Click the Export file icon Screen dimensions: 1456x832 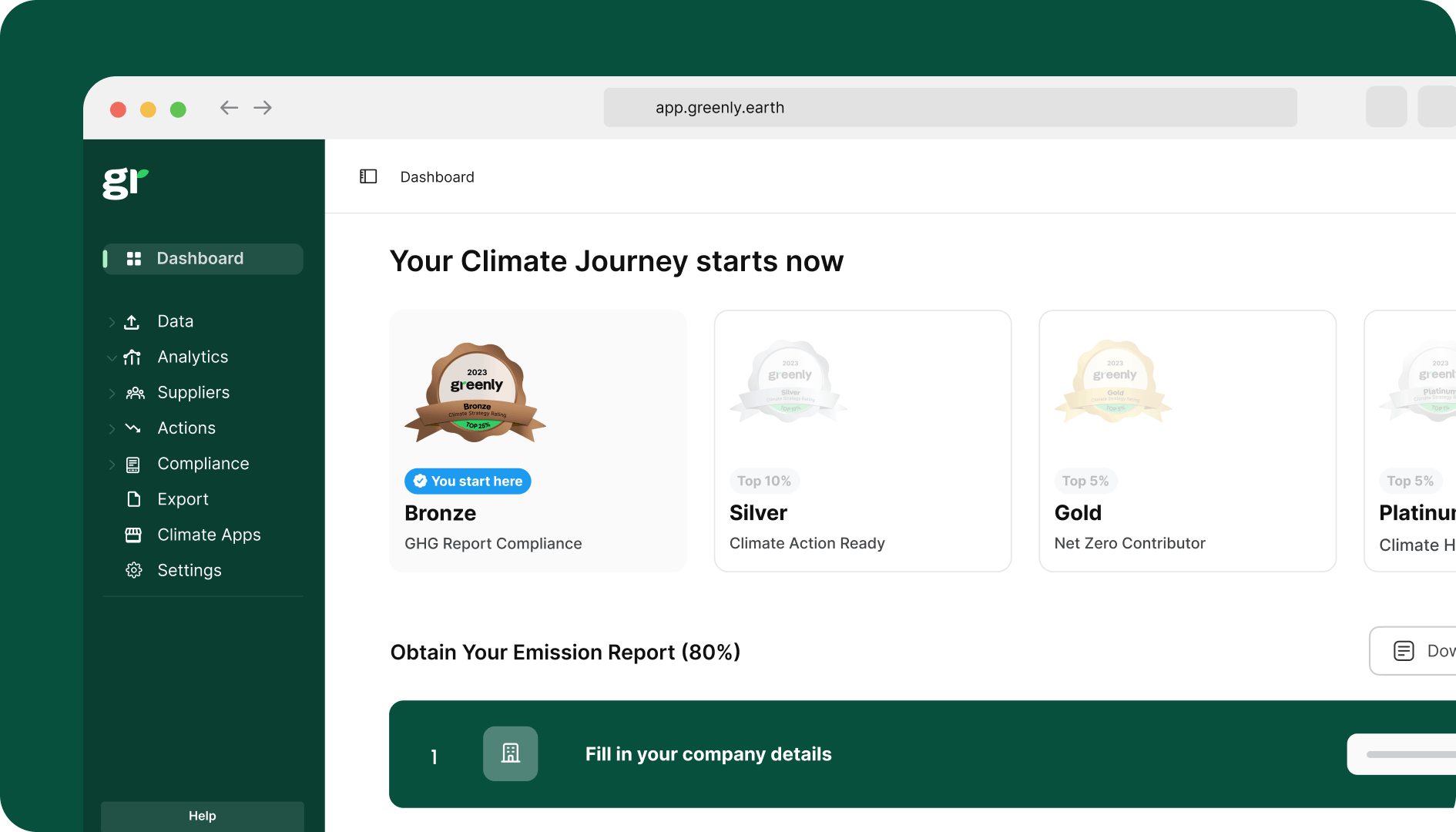(133, 499)
